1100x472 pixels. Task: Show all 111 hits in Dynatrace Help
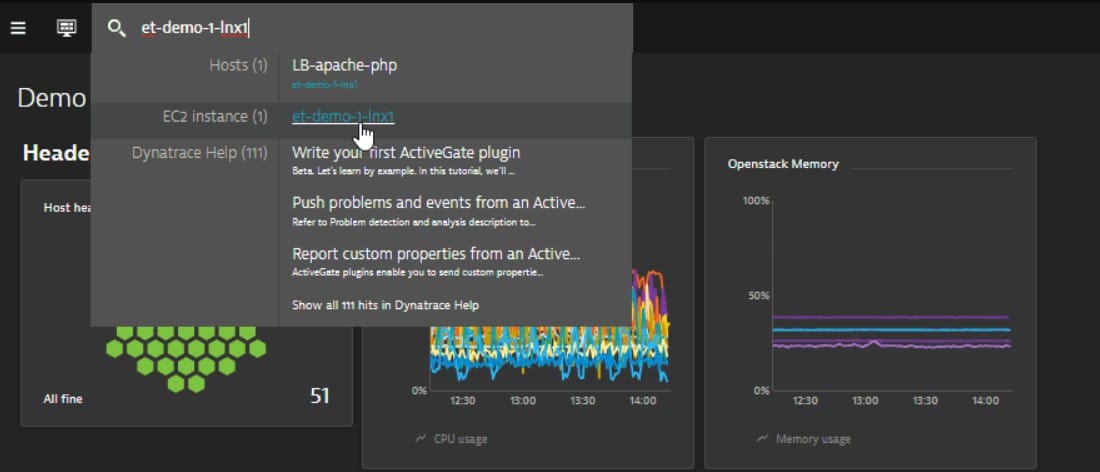[385, 305]
